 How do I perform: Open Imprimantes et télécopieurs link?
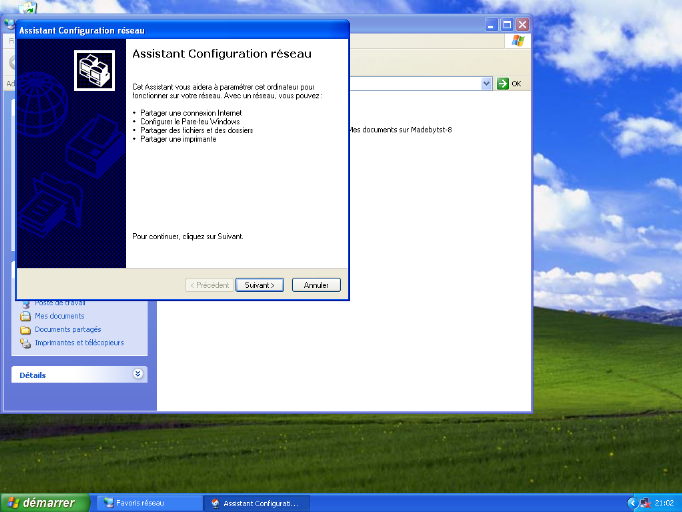point(79,342)
